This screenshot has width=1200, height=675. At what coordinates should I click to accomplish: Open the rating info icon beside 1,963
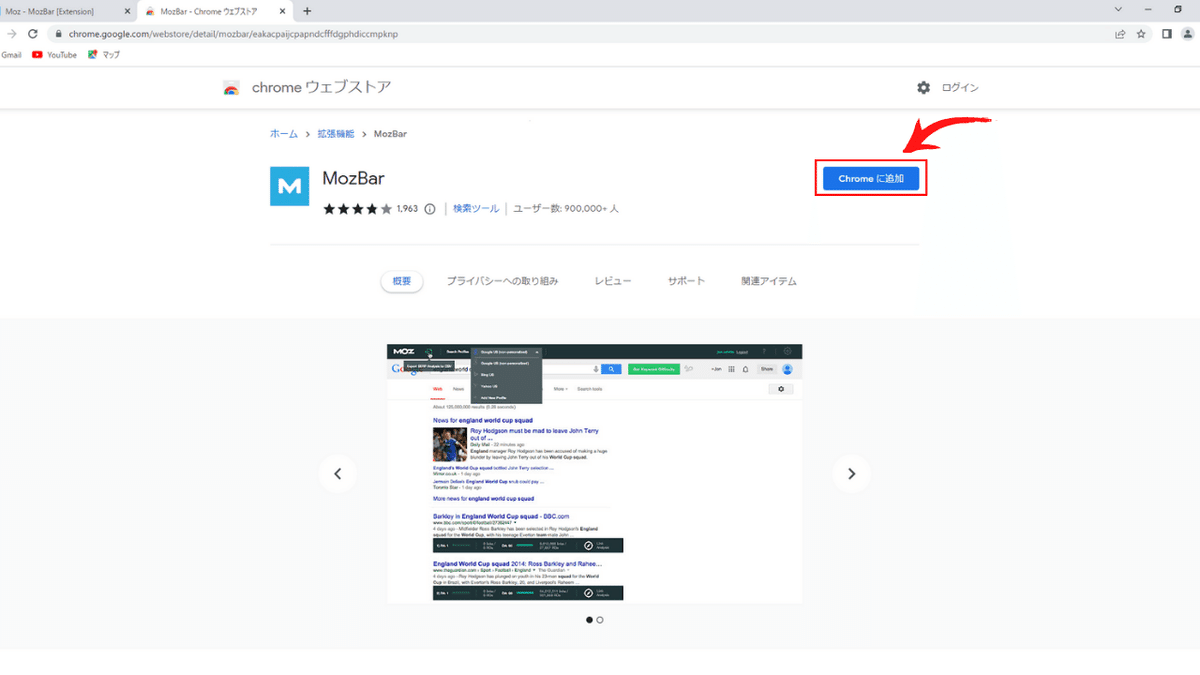[430, 209]
